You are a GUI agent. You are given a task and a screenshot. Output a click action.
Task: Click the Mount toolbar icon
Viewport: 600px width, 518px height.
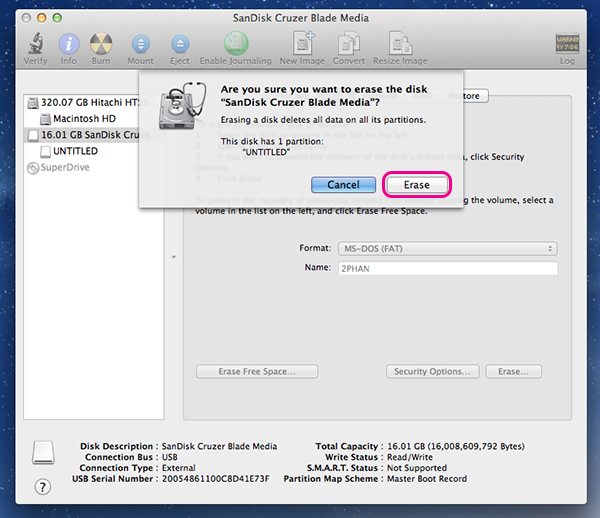tap(140, 44)
